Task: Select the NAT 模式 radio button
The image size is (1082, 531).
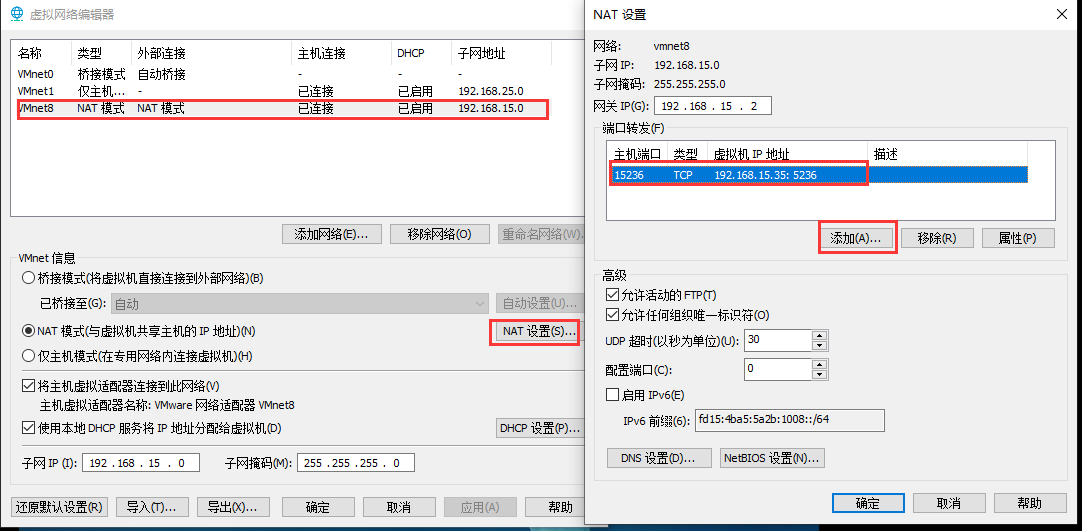Action: (28, 331)
